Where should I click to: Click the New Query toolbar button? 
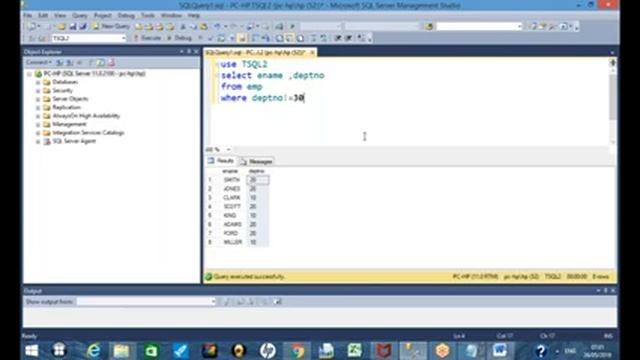[111, 26]
